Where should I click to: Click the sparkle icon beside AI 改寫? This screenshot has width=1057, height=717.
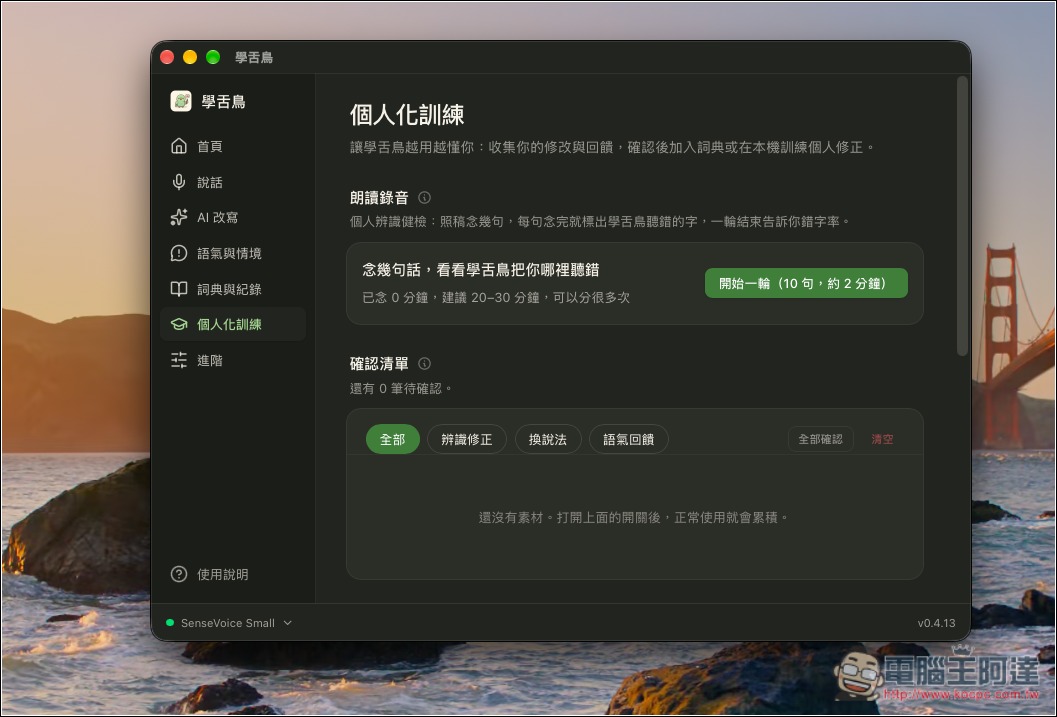pos(179,217)
